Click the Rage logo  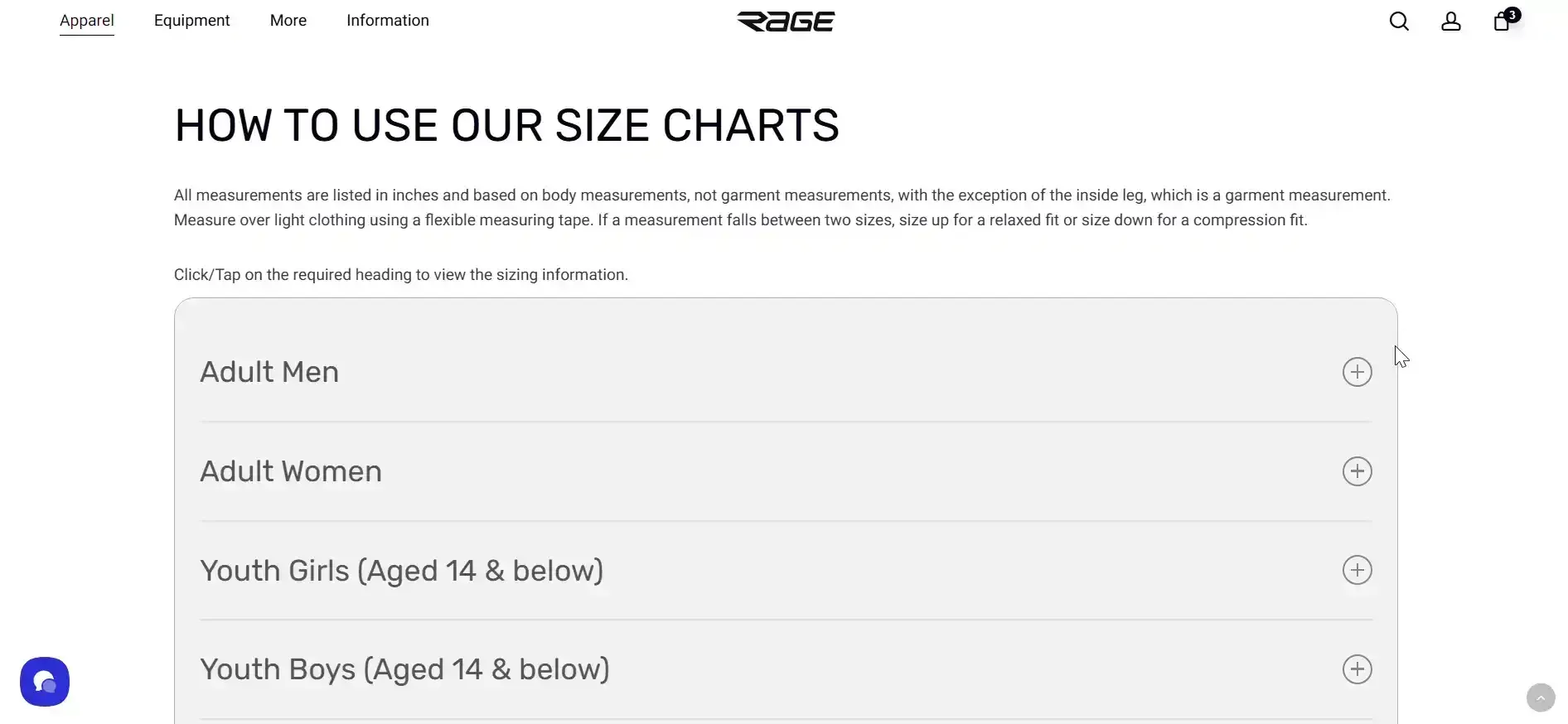tap(786, 22)
